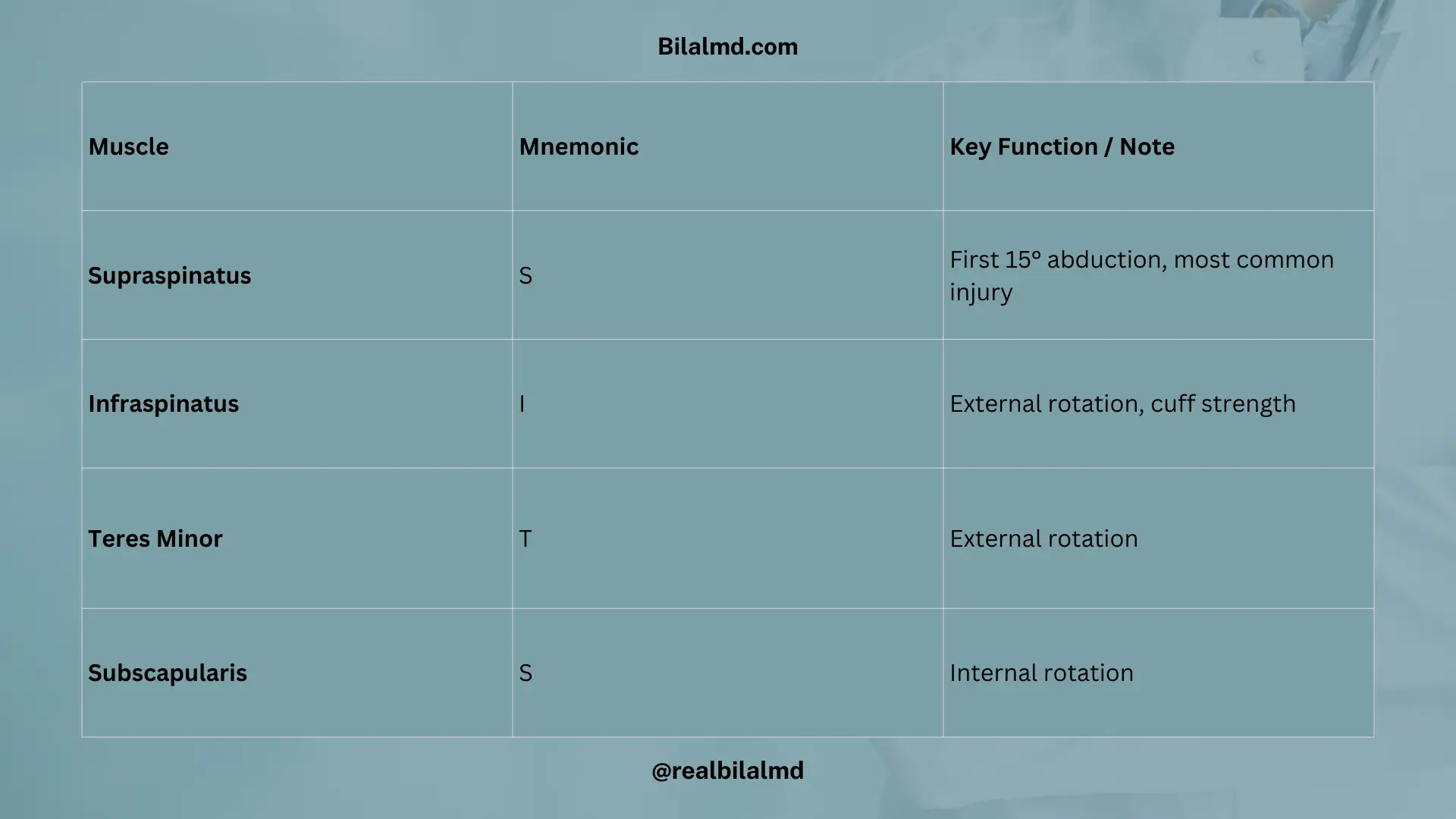Click the 'Internal rotation' note

1041,673
